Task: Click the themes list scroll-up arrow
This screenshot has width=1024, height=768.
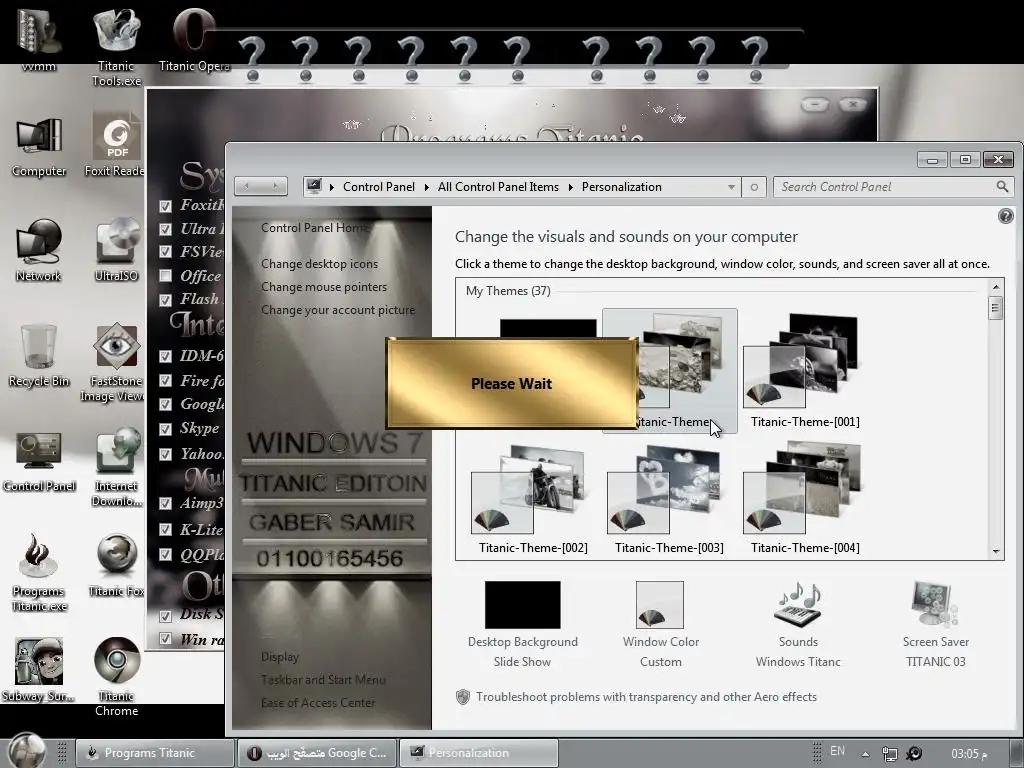Action: (x=996, y=287)
